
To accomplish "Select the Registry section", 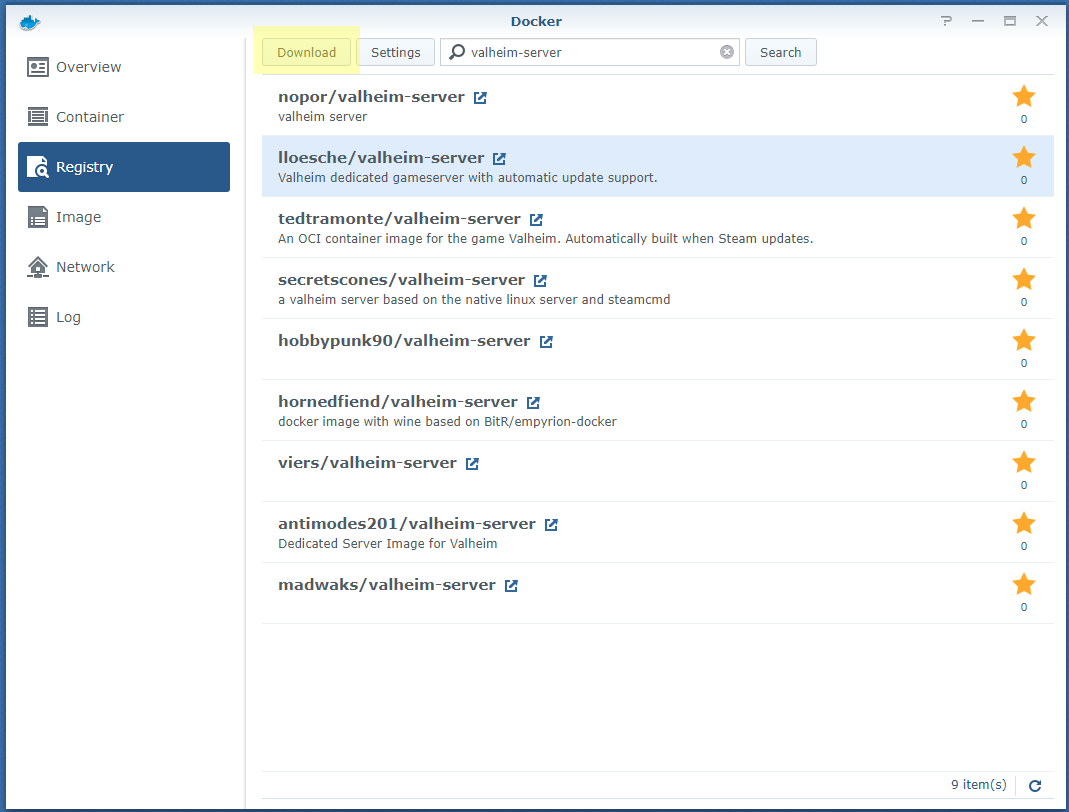I will [x=123, y=167].
